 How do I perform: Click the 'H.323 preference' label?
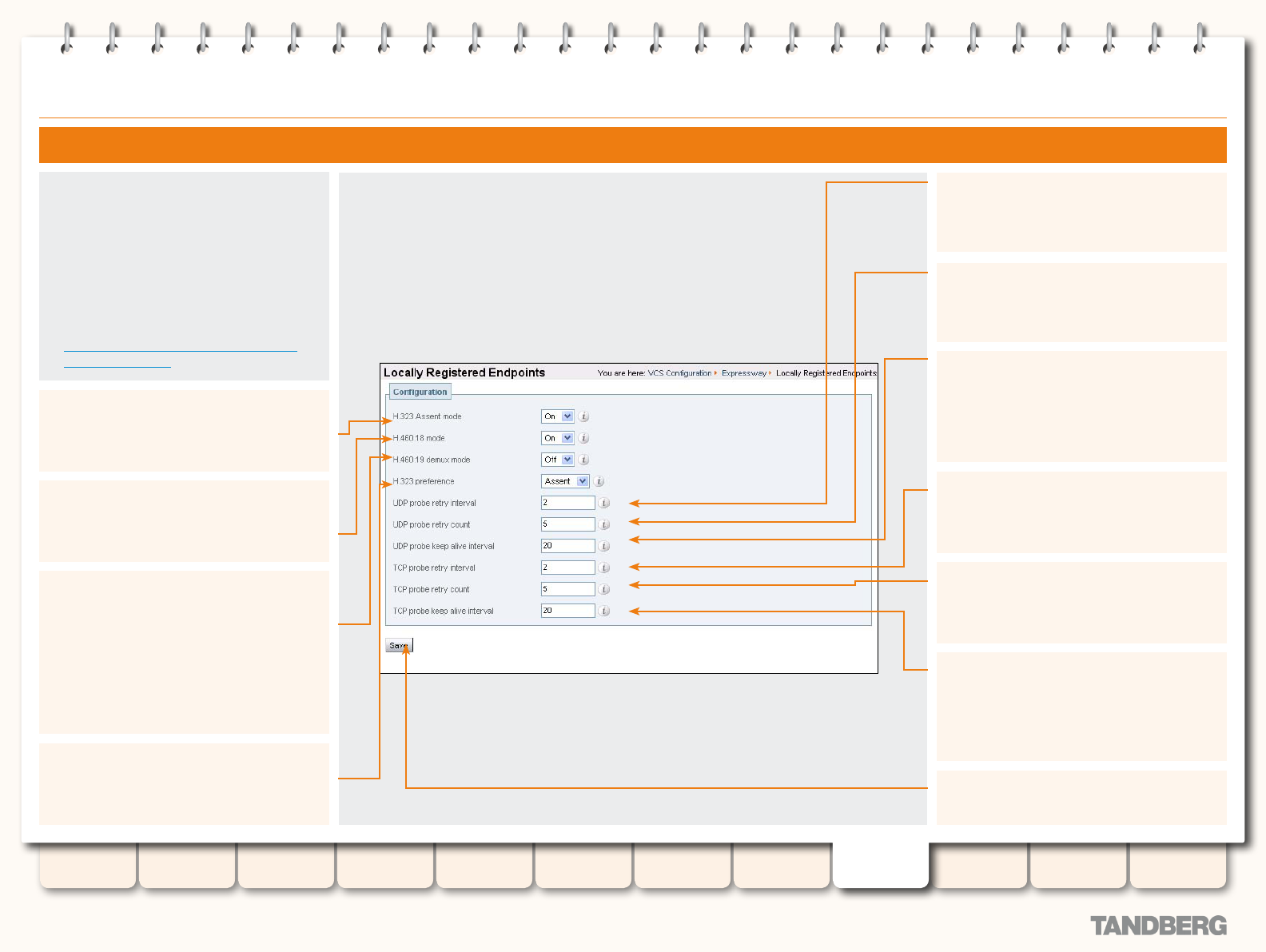click(424, 481)
